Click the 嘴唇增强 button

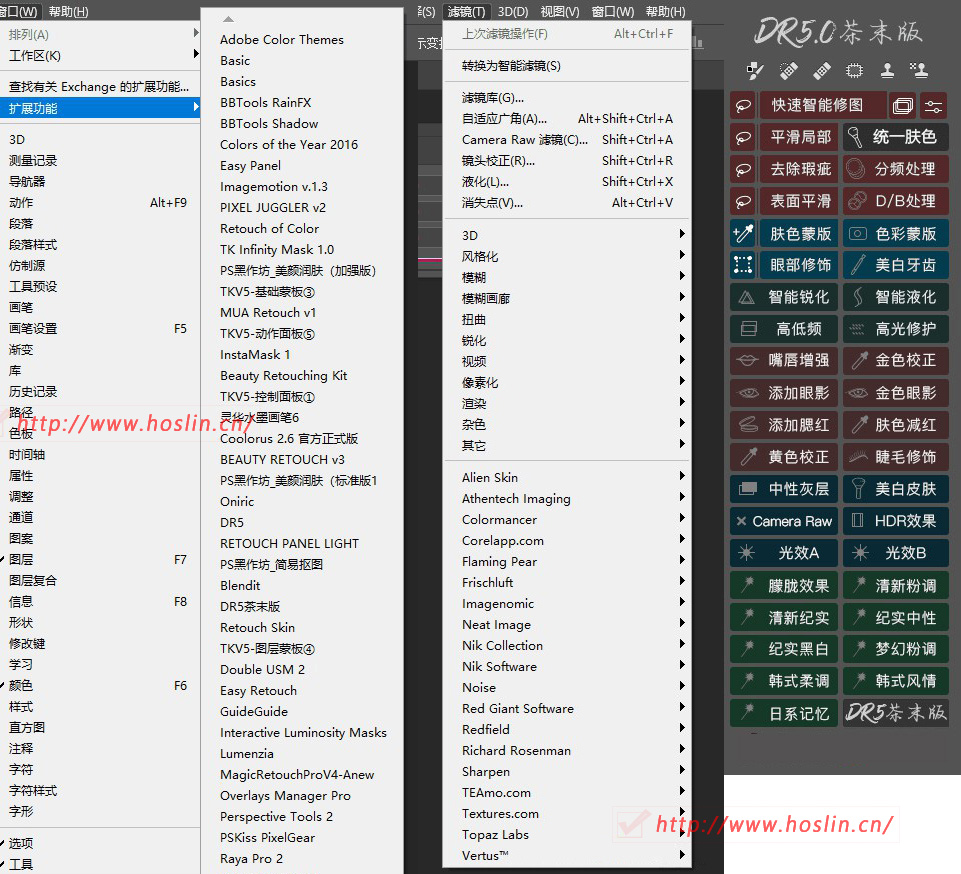point(784,361)
